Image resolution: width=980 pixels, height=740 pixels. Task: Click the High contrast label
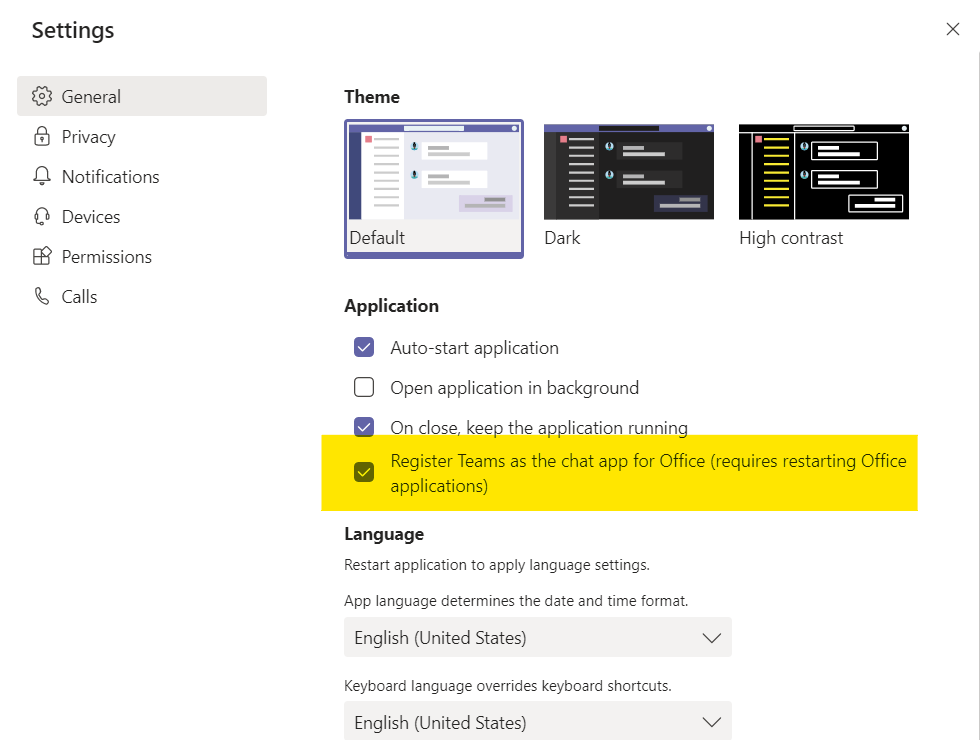pyautogui.click(x=791, y=238)
